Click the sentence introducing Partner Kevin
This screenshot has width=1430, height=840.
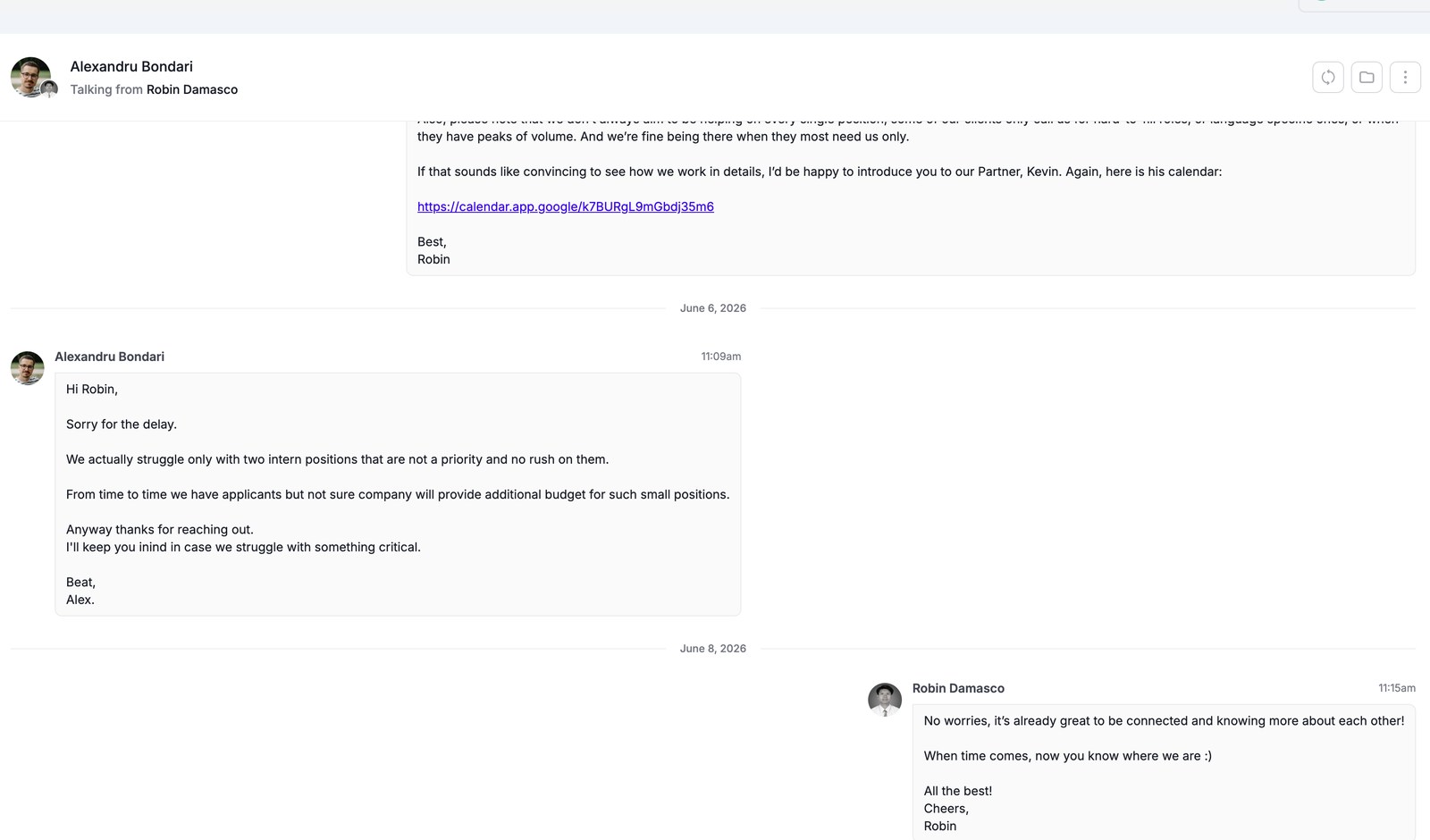[x=820, y=172]
